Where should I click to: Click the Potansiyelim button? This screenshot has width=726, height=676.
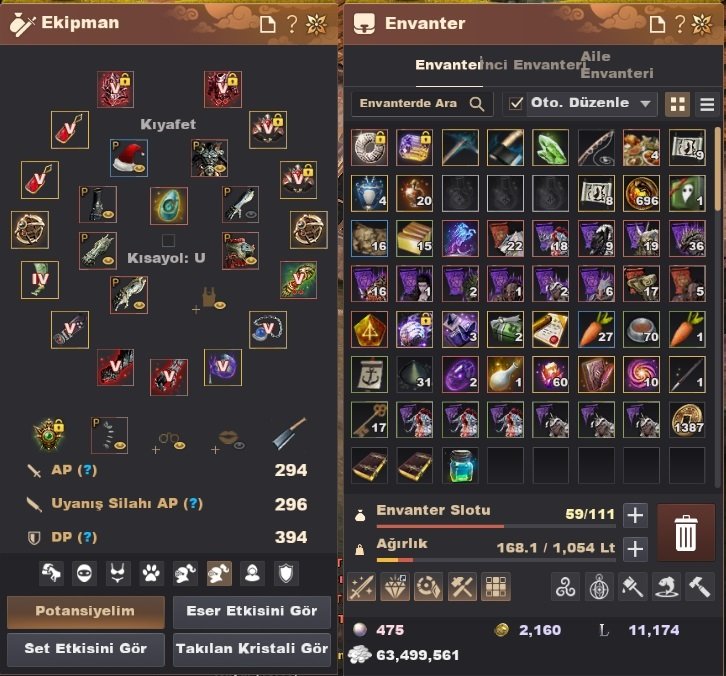pos(86,612)
